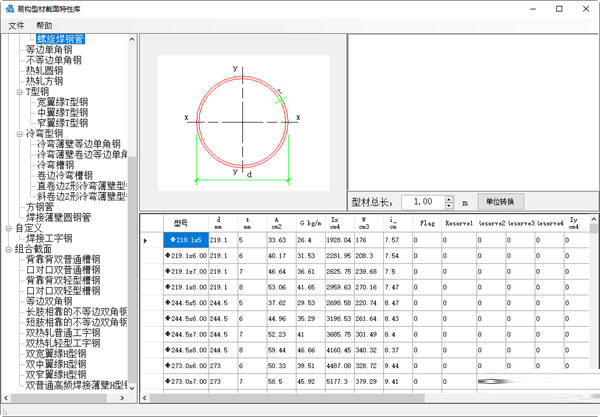Collapse the T型钢 tree node
Viewport: 600px width, 417px height.
[x=19, y=91]
